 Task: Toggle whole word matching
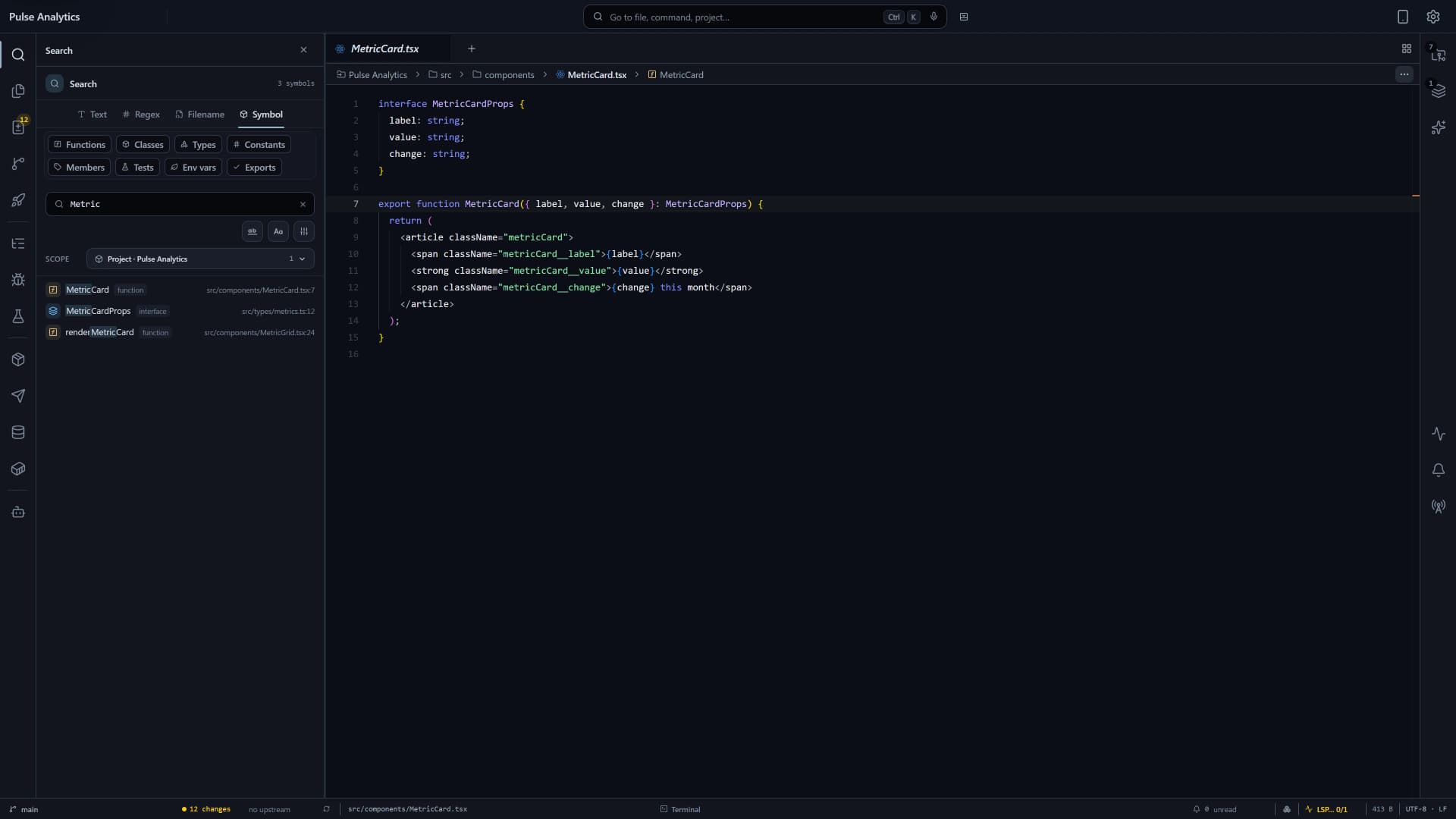pos(253,231)
